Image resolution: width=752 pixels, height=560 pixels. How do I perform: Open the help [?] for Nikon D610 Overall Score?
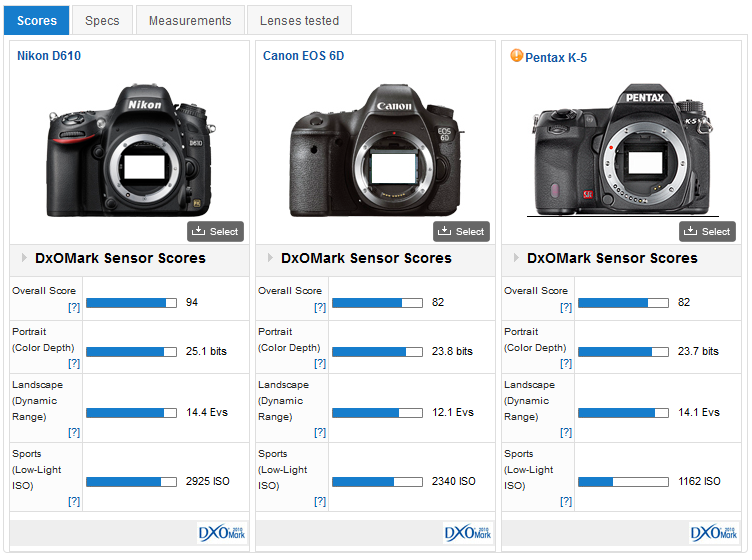click(x=74, y=308)
